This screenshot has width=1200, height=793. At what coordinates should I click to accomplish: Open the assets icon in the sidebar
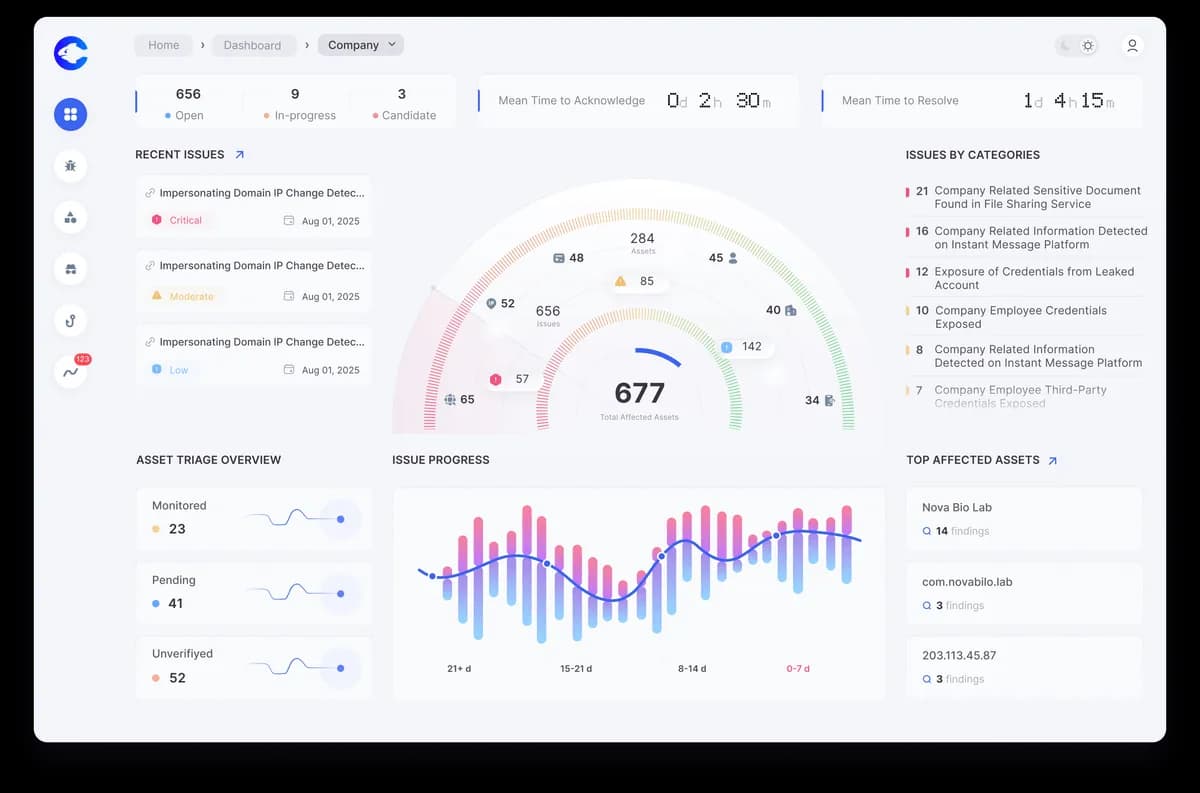click(70, 217)
